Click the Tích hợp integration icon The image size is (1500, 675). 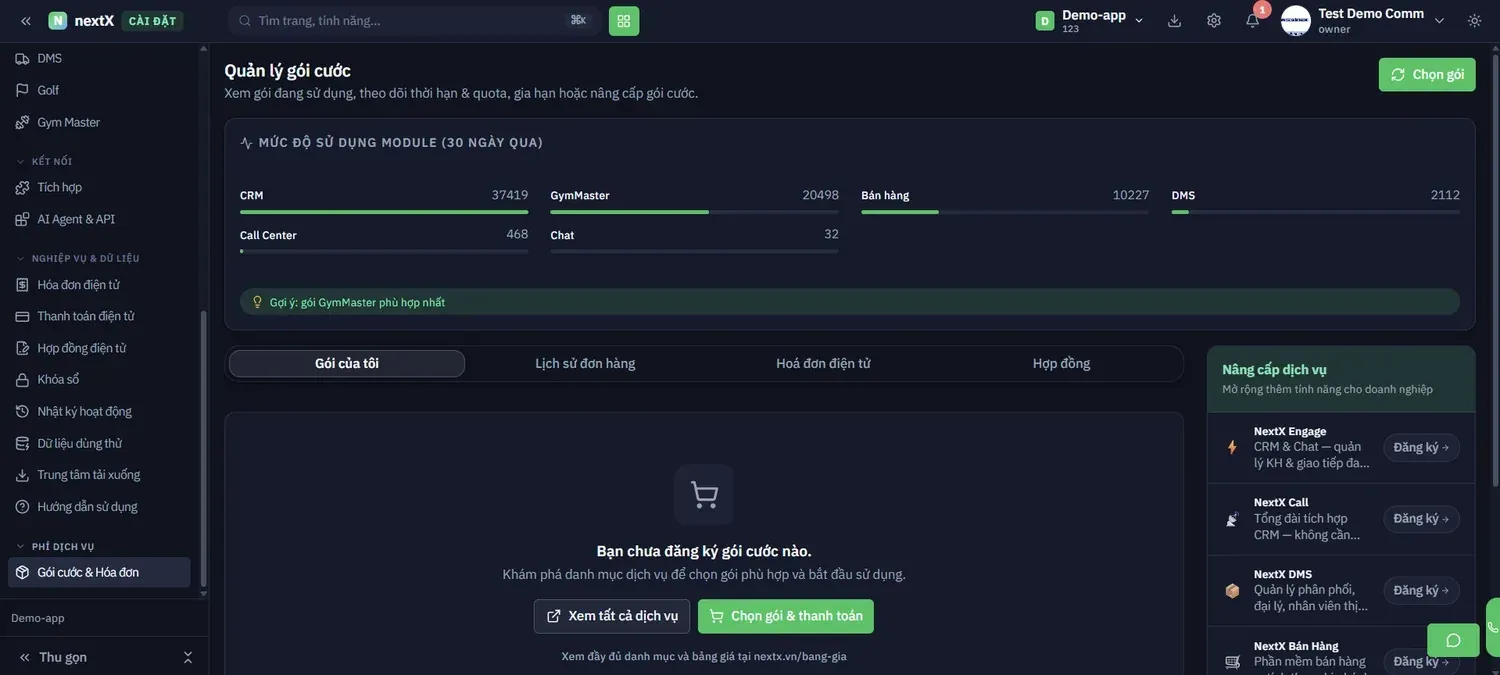tap(22, 188)
